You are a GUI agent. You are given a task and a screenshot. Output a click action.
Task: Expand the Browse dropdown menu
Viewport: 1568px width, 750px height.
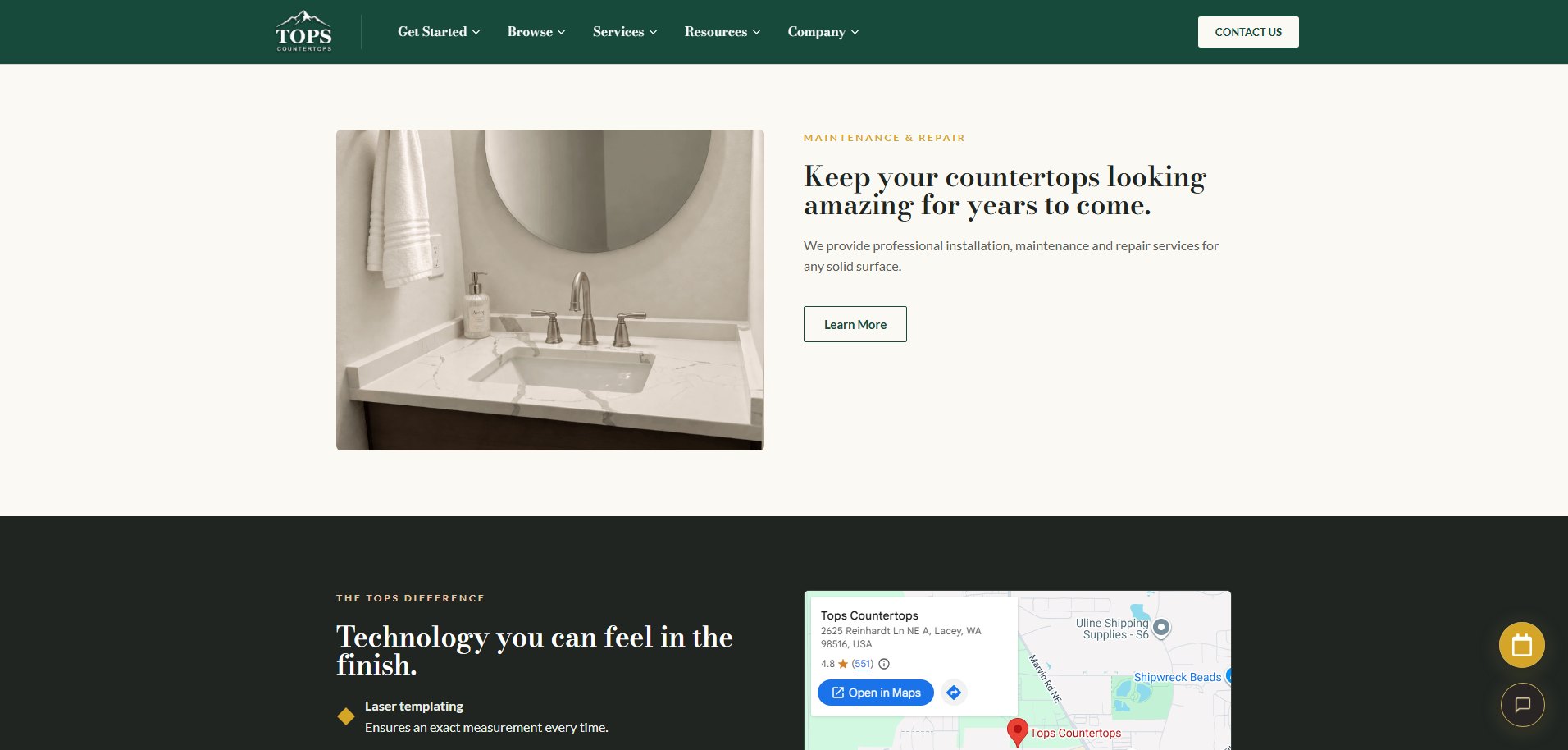(x=536, y=32)
